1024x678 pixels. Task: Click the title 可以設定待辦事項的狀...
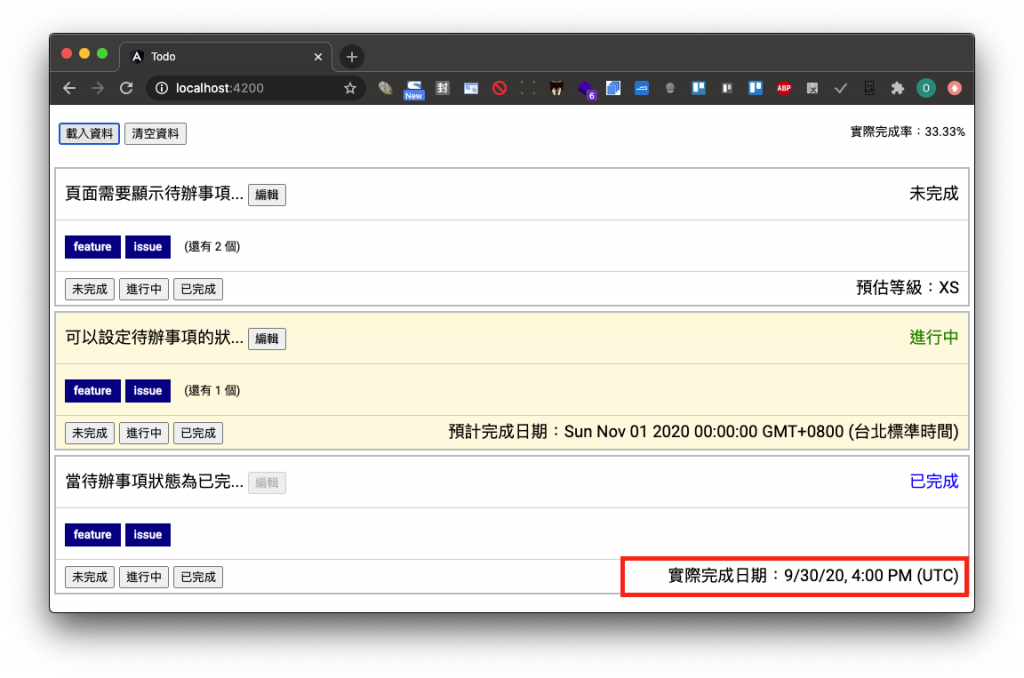tap(154, 338)
